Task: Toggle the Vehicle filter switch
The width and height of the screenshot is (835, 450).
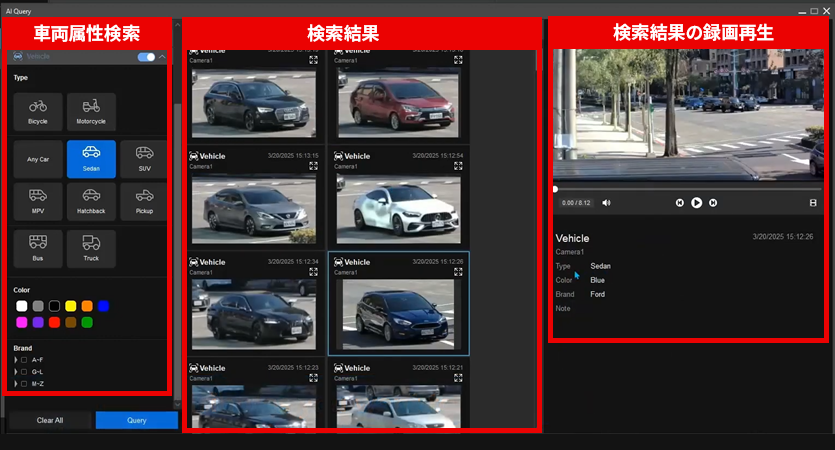Action: (x=146, y=57)
